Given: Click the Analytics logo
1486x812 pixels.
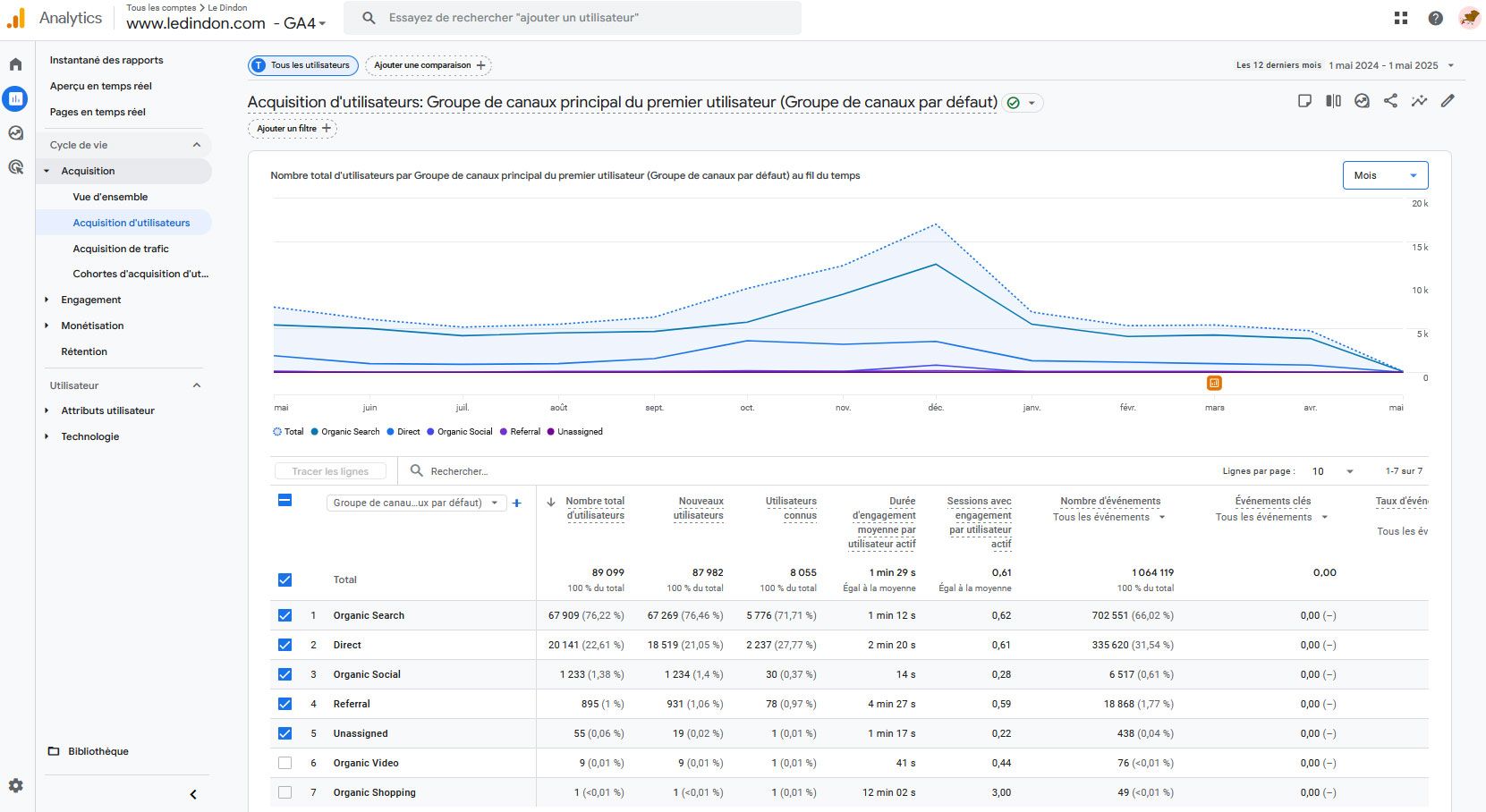Looking at the screenshot, I should click(16, 18).
